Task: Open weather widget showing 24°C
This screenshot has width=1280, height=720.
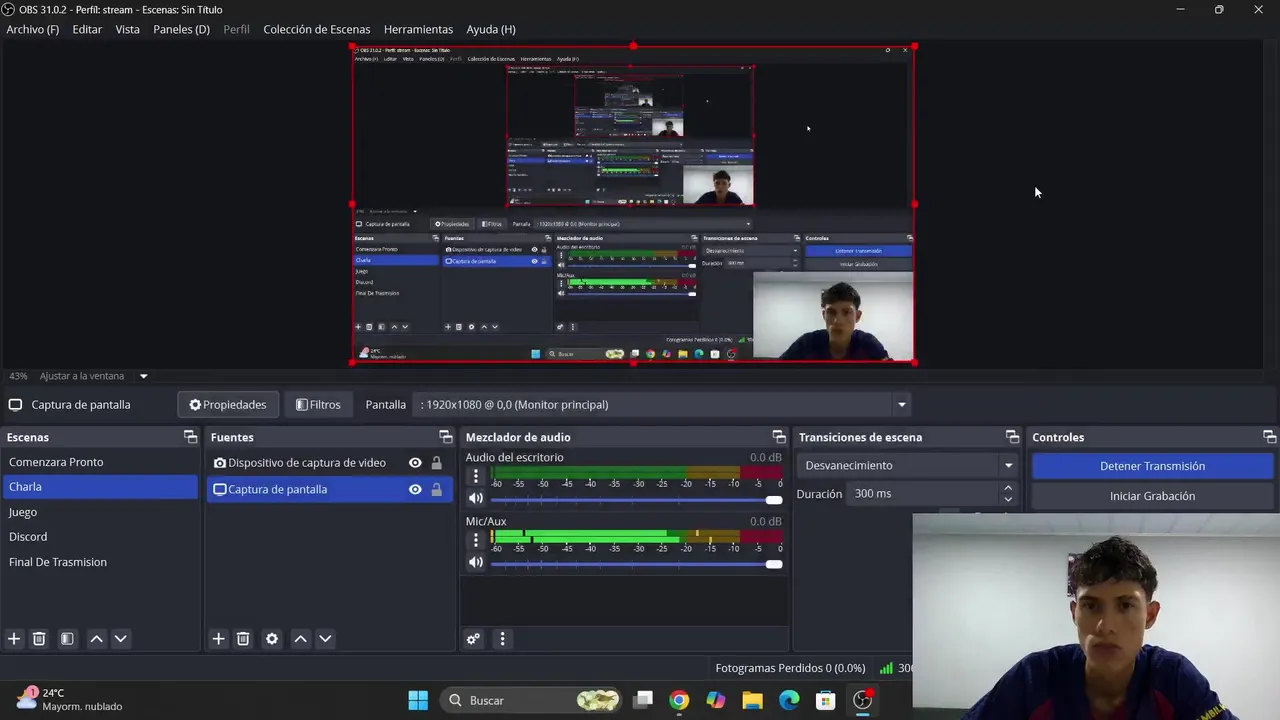Action: [70, 699]
